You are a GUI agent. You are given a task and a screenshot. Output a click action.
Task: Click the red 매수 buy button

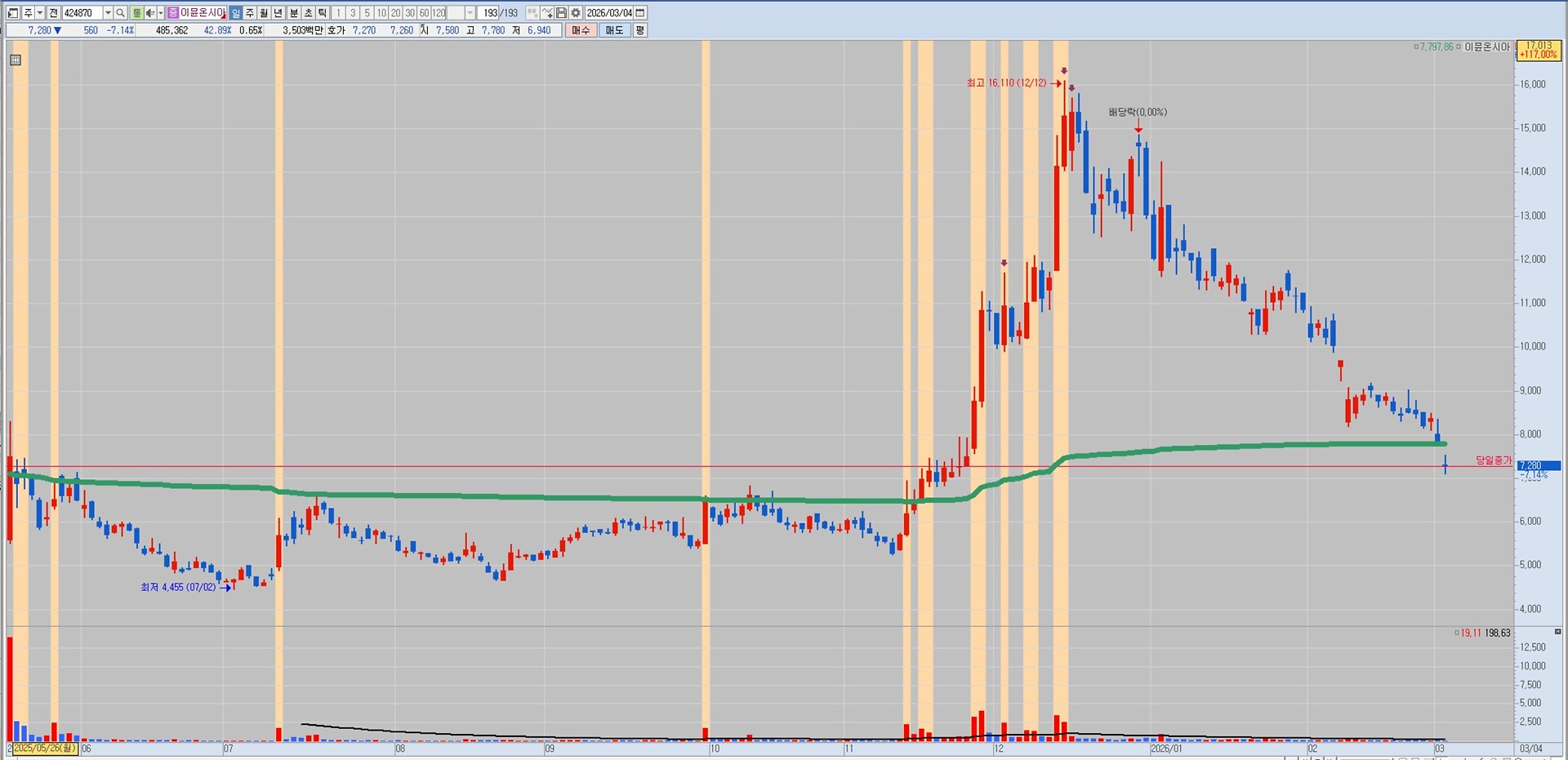point(581,30)
